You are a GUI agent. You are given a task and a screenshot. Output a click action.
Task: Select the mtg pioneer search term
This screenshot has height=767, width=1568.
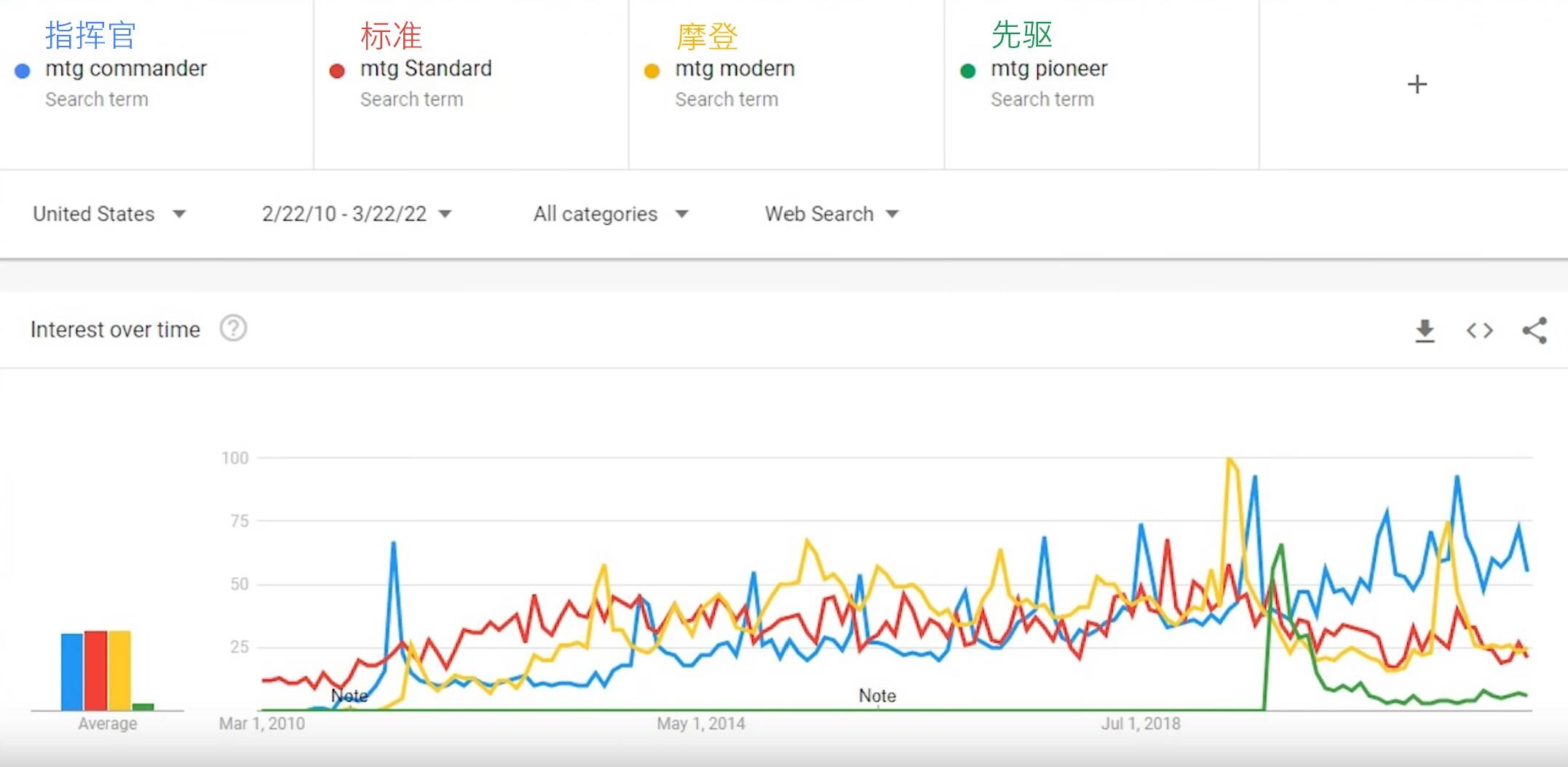coord(1049,68)
